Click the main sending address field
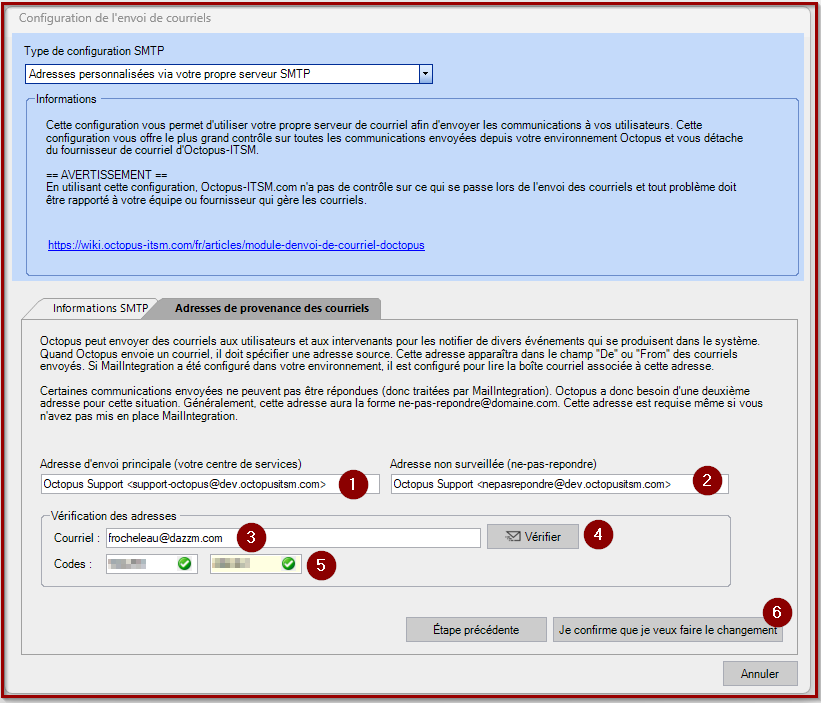The height and width of the screenshot is (703, 821). (187, 484)
